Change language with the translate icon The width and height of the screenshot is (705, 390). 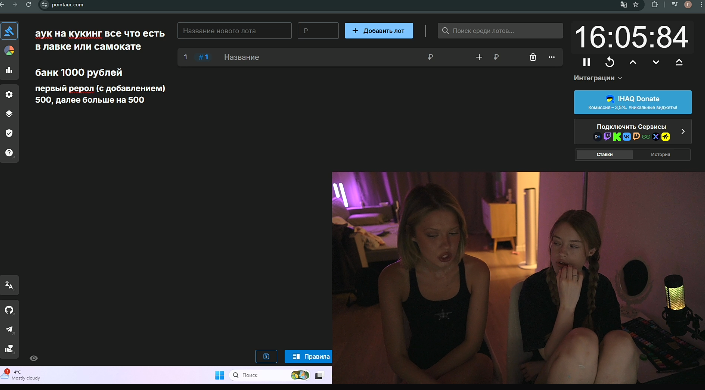click(9, 285)
